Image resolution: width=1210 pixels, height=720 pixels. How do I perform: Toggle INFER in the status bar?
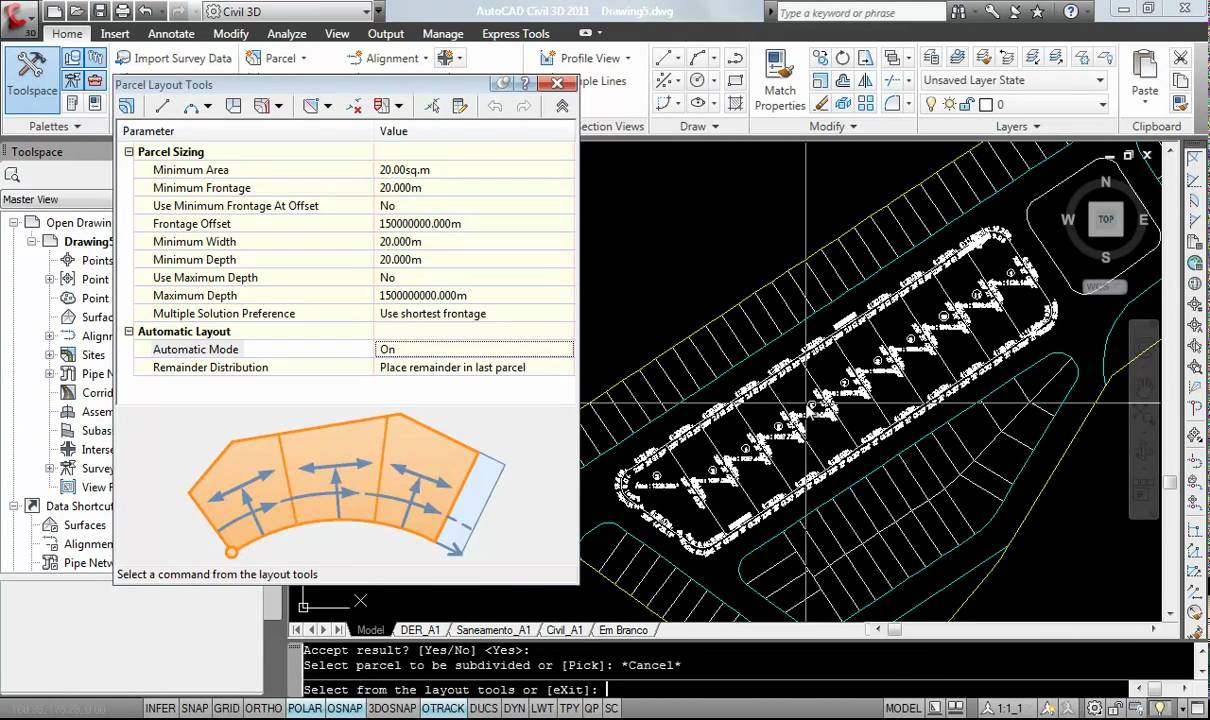coord(160,708)
